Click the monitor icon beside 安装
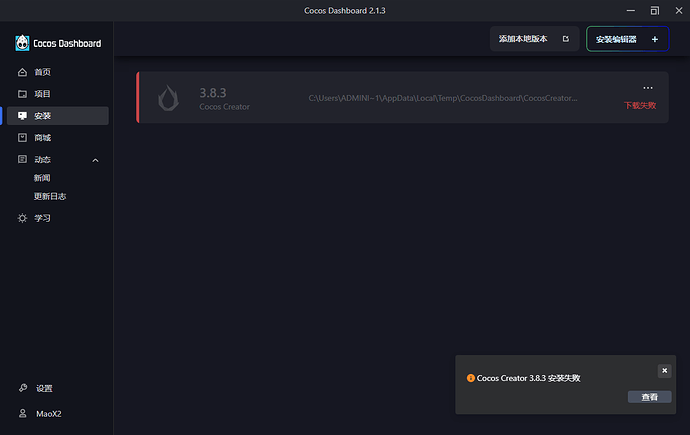The image size is (690, 435). click(x=22, y=116)
